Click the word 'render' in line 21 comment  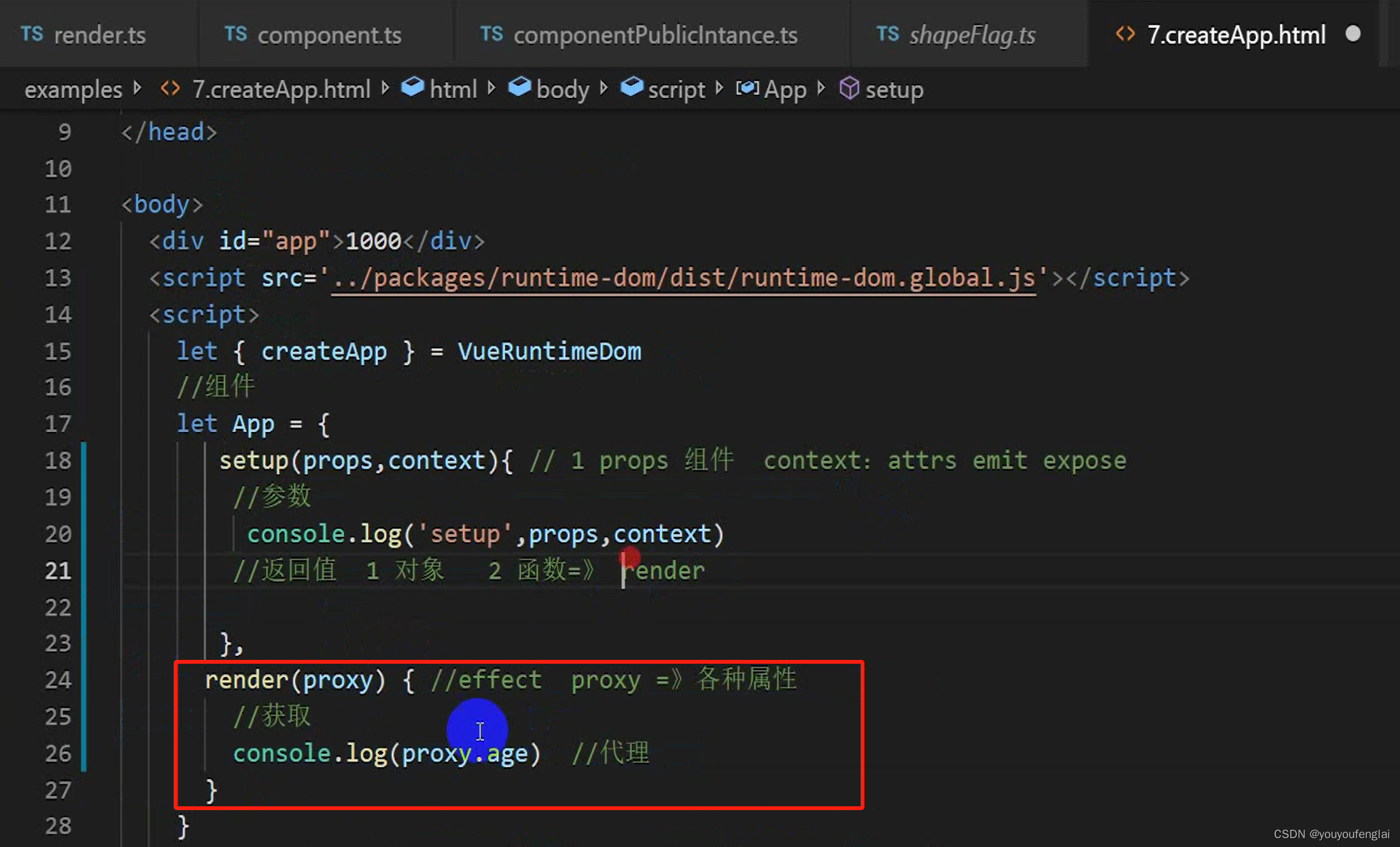click(663, 571)
